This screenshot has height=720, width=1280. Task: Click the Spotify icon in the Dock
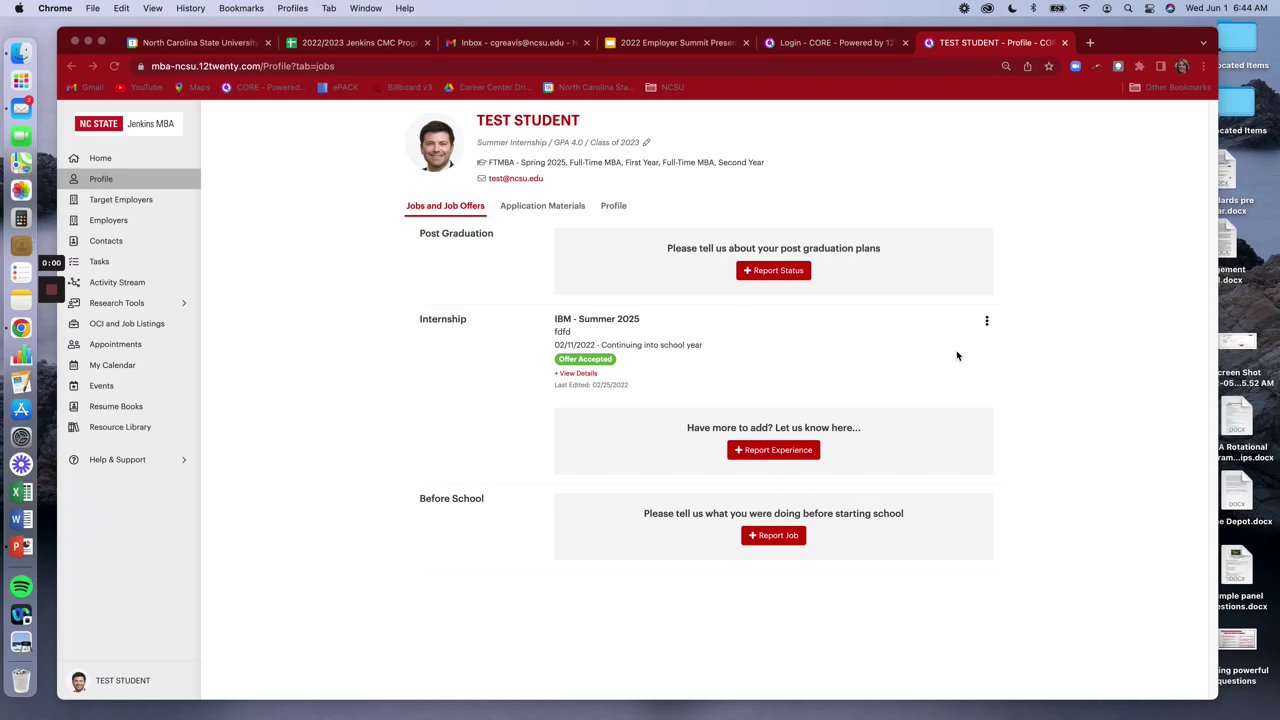coord(21,587)
